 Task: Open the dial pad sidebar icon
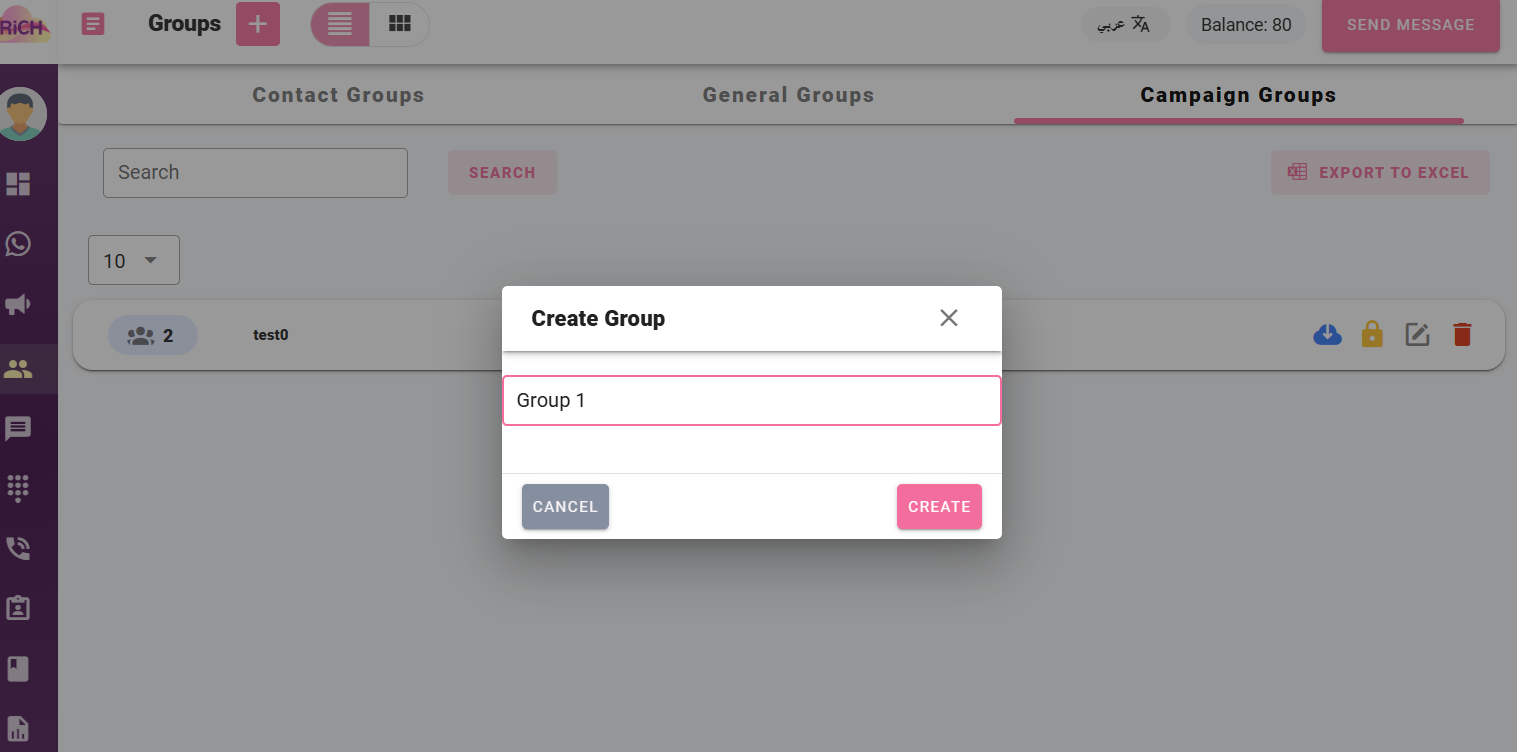tap(18, 488)
